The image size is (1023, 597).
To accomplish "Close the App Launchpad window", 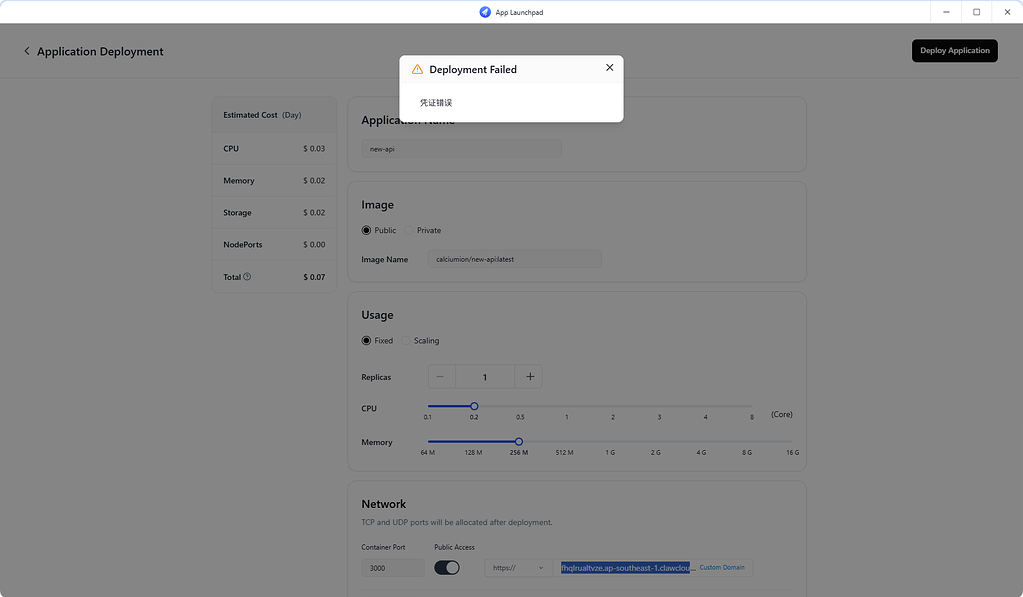I will 1007,12.
